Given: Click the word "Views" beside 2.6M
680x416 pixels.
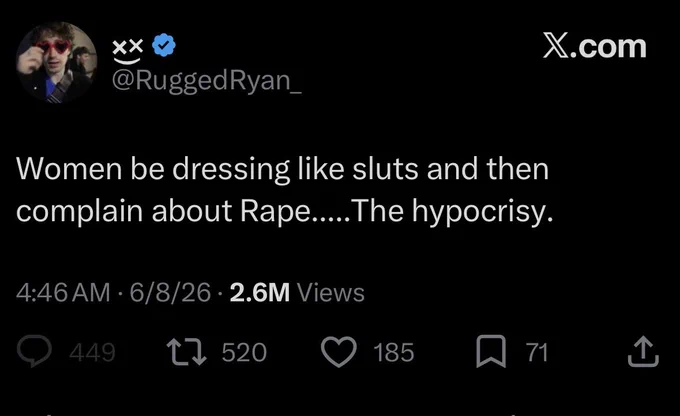Looking at the screenshot, I should [x=331, y=292].
